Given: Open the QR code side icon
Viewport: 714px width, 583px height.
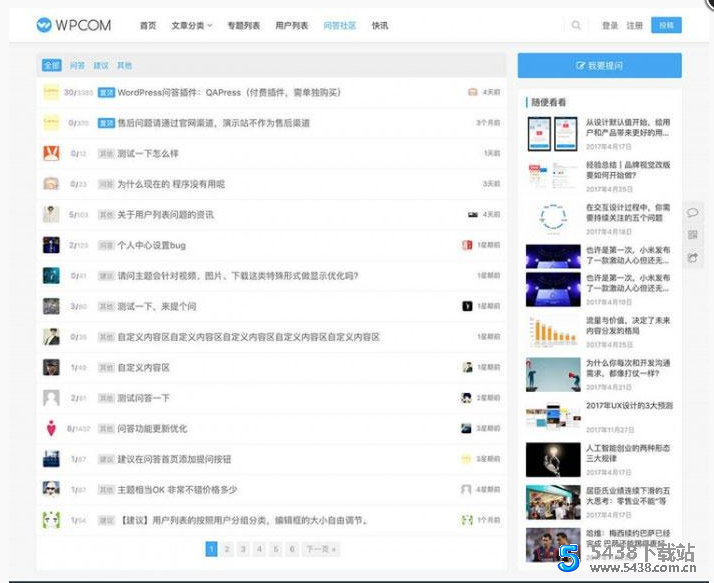Looking at the screenshot, I should pos(693,235).
